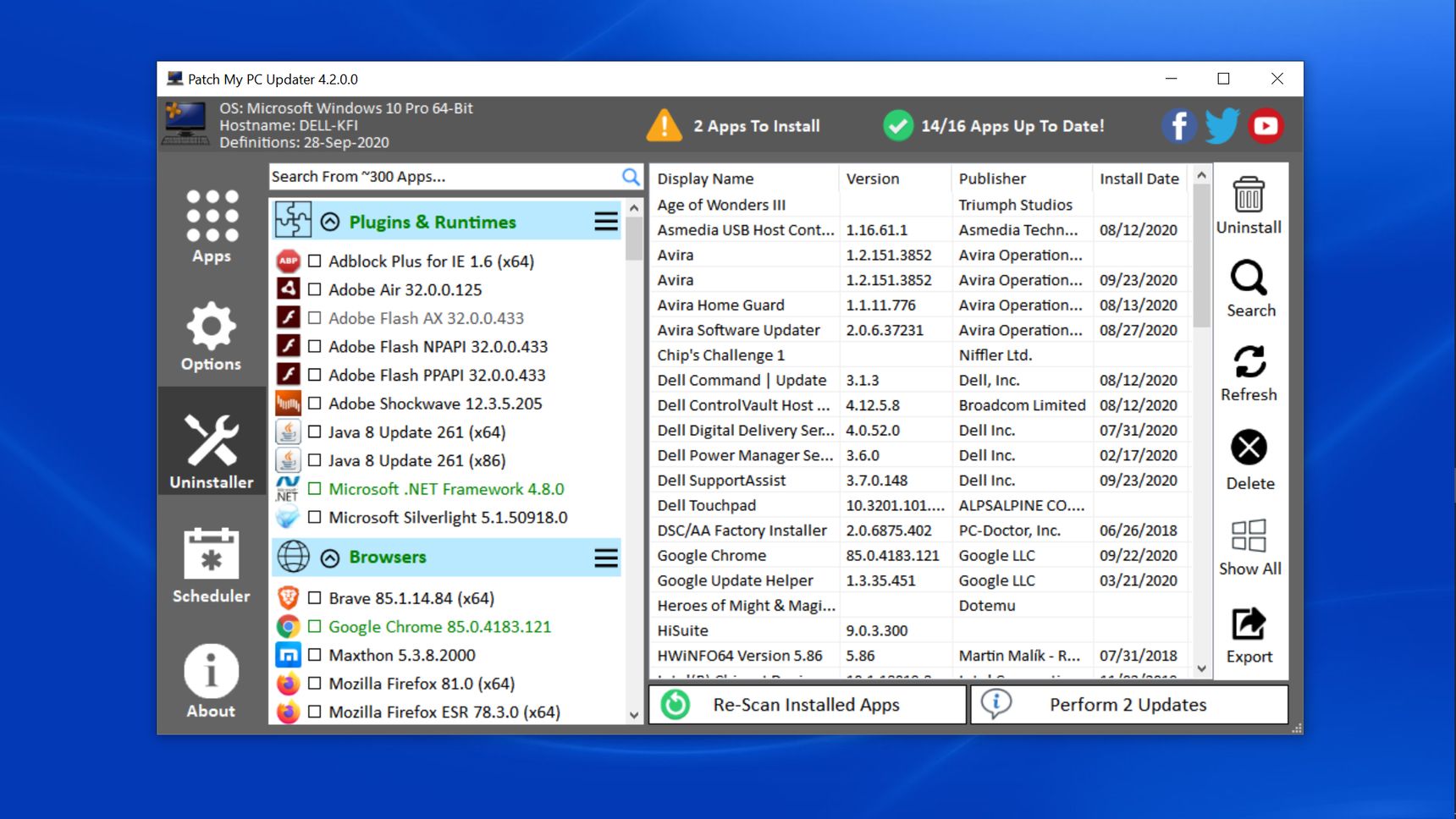The height and width of the screenshot is (819, 1456).
Task: Open the Apps section in sidebar
Action: (211, 226)
